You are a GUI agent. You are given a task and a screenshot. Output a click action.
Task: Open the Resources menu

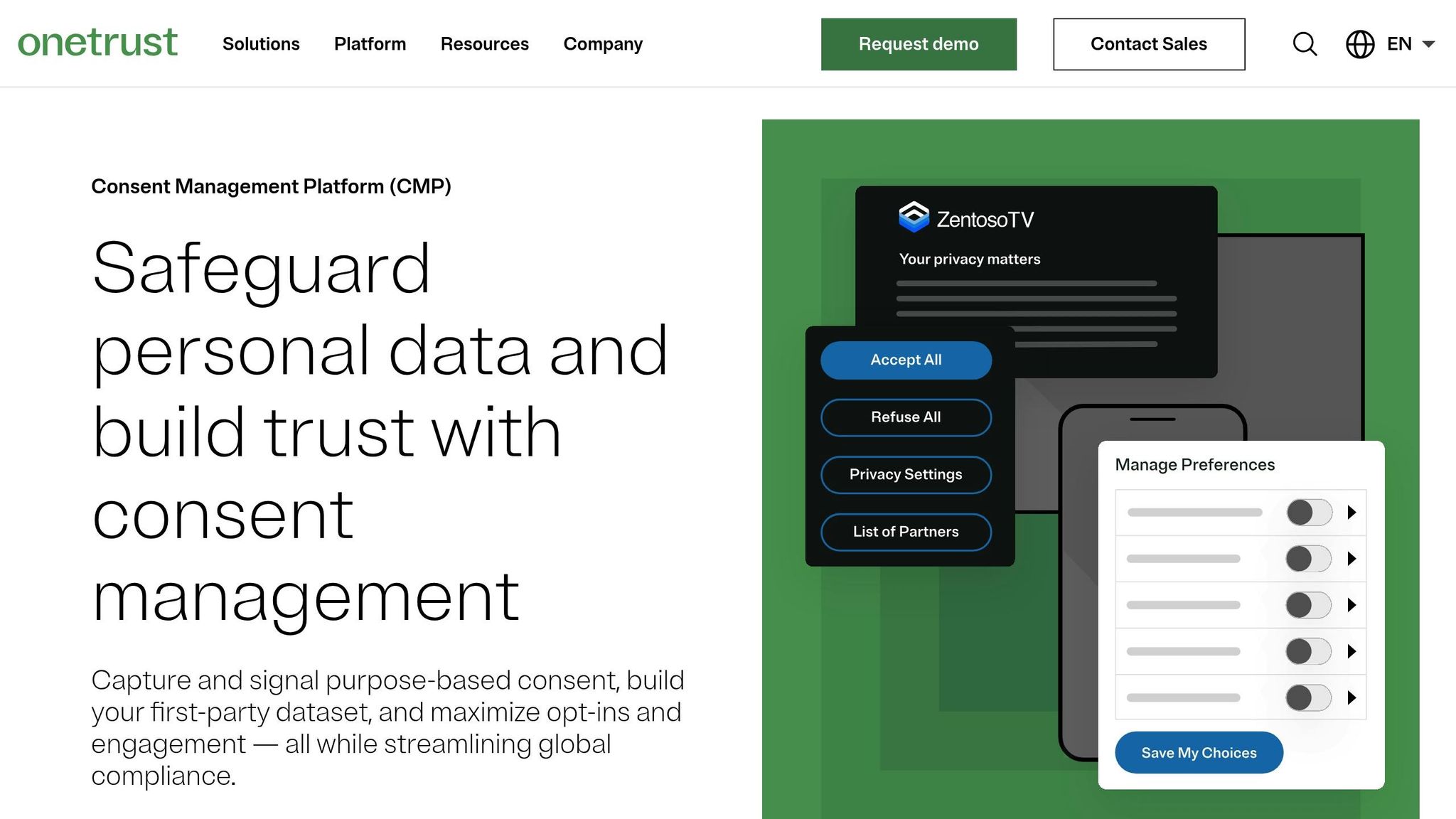(x=485, y=44)
